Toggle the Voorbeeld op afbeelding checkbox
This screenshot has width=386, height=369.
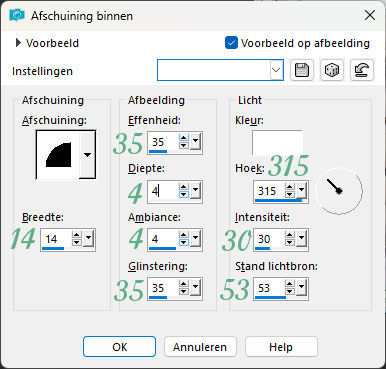click(x=231, y=43)
